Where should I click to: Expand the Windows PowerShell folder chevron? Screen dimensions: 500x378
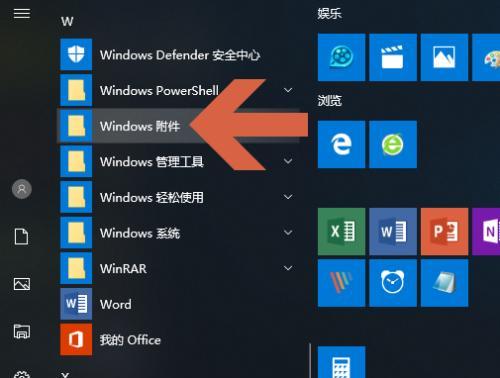tap(288, 90)
